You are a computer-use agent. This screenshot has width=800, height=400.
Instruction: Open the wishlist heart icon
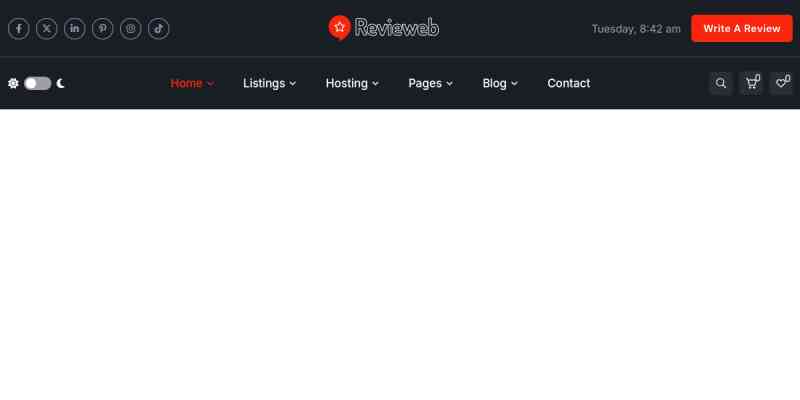tap(781, 83)
